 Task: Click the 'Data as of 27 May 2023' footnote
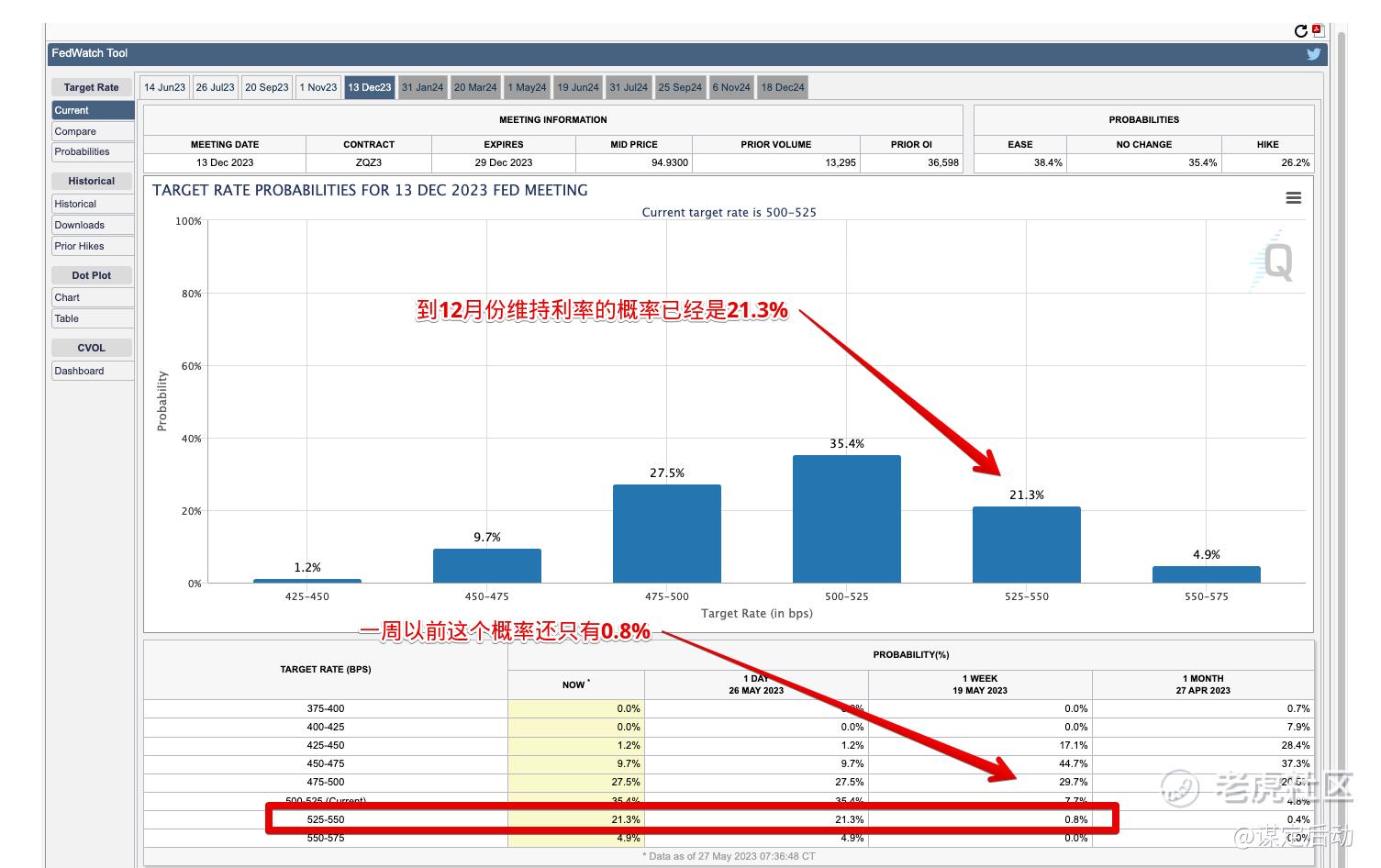point(729,856)
